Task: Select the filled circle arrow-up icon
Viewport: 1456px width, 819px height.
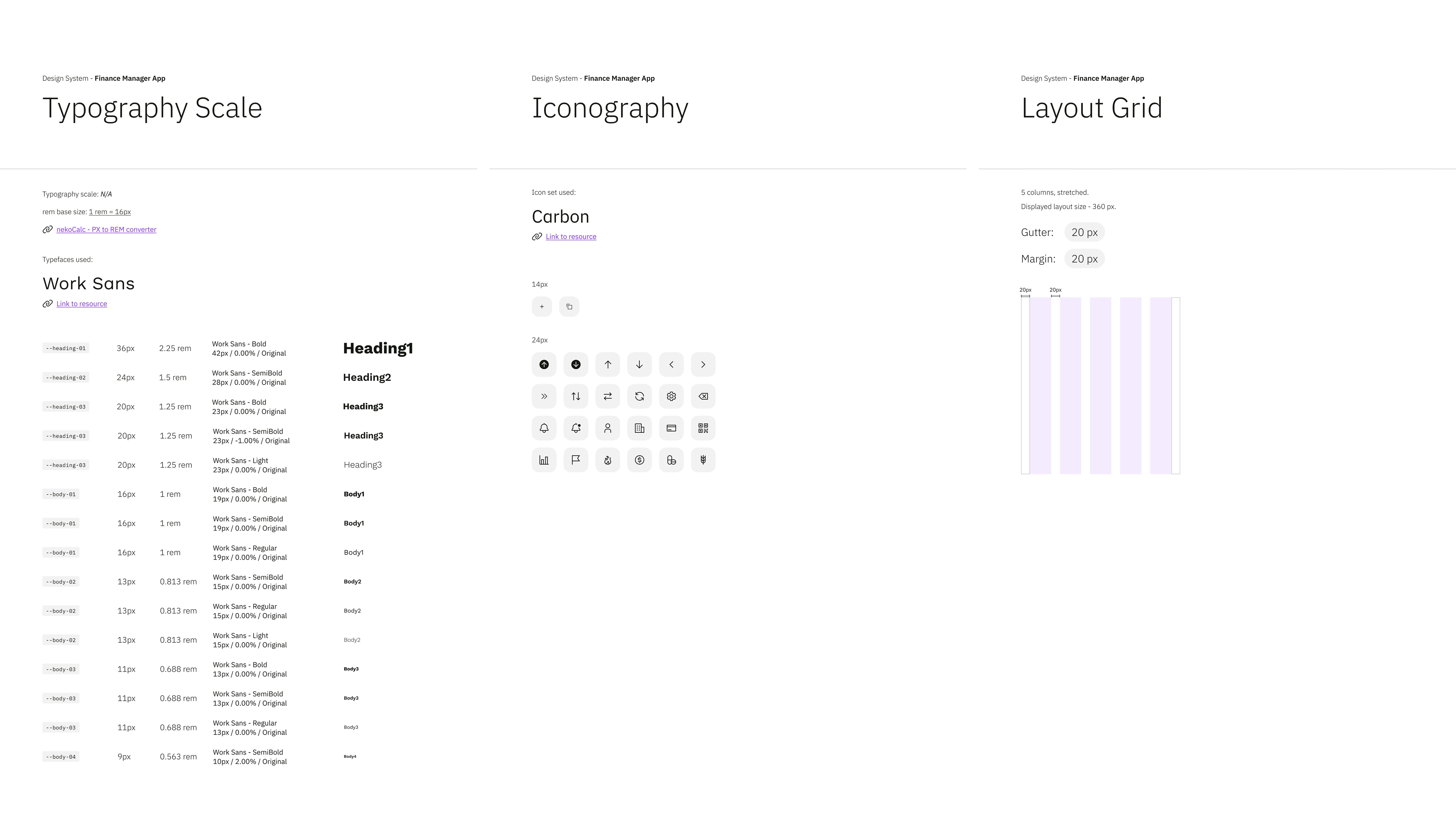Action: pyautogui.click(x=544, y=365)
